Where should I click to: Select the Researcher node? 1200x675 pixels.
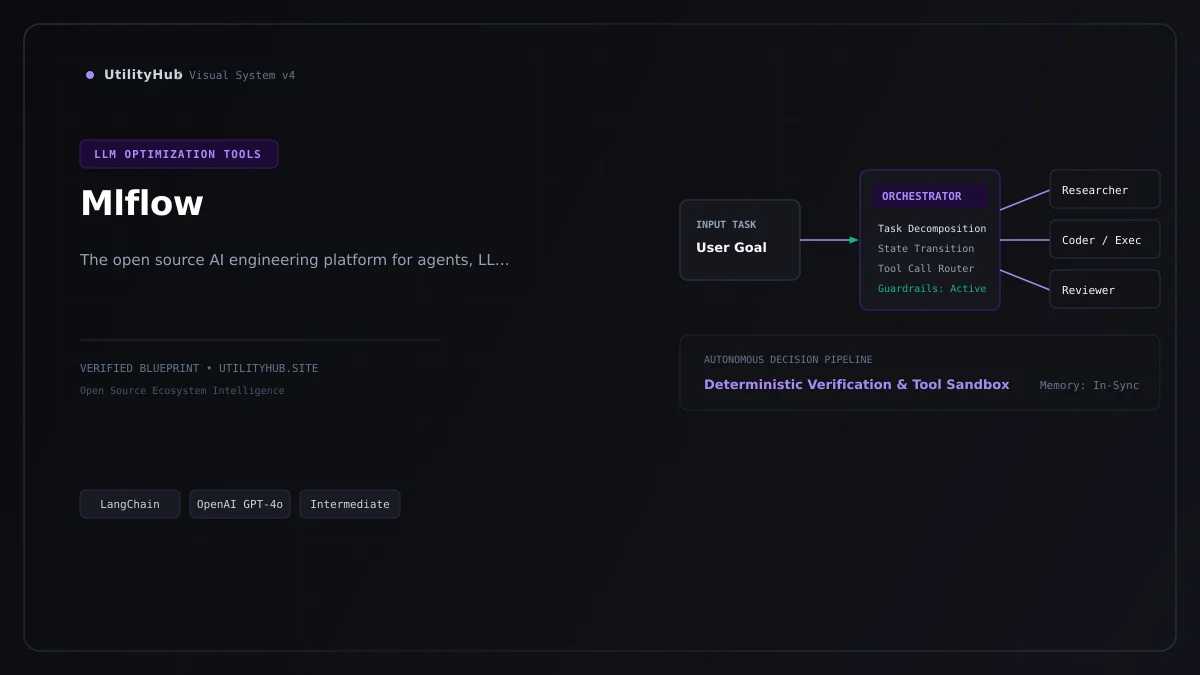[1105, 190]
